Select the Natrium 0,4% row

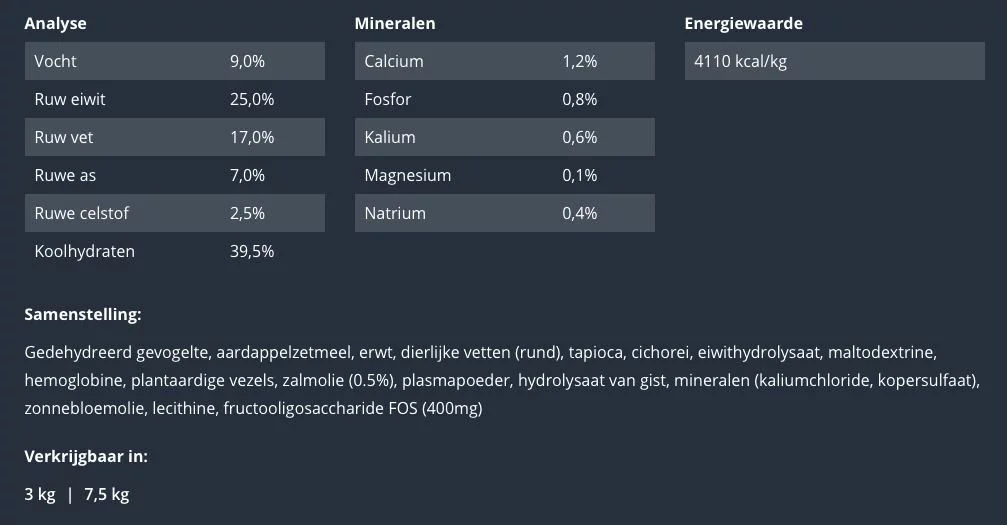pyautogui.click(x=504, y=213)
